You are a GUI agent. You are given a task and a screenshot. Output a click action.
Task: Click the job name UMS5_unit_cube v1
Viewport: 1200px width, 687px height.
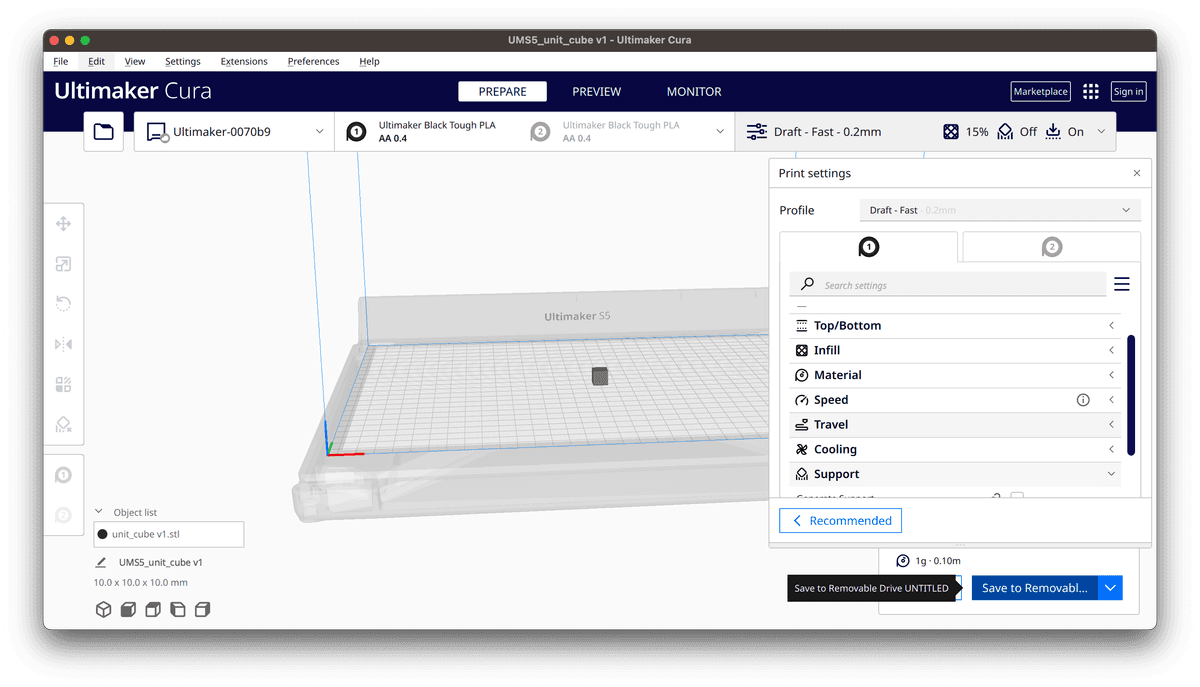[160, 562]
